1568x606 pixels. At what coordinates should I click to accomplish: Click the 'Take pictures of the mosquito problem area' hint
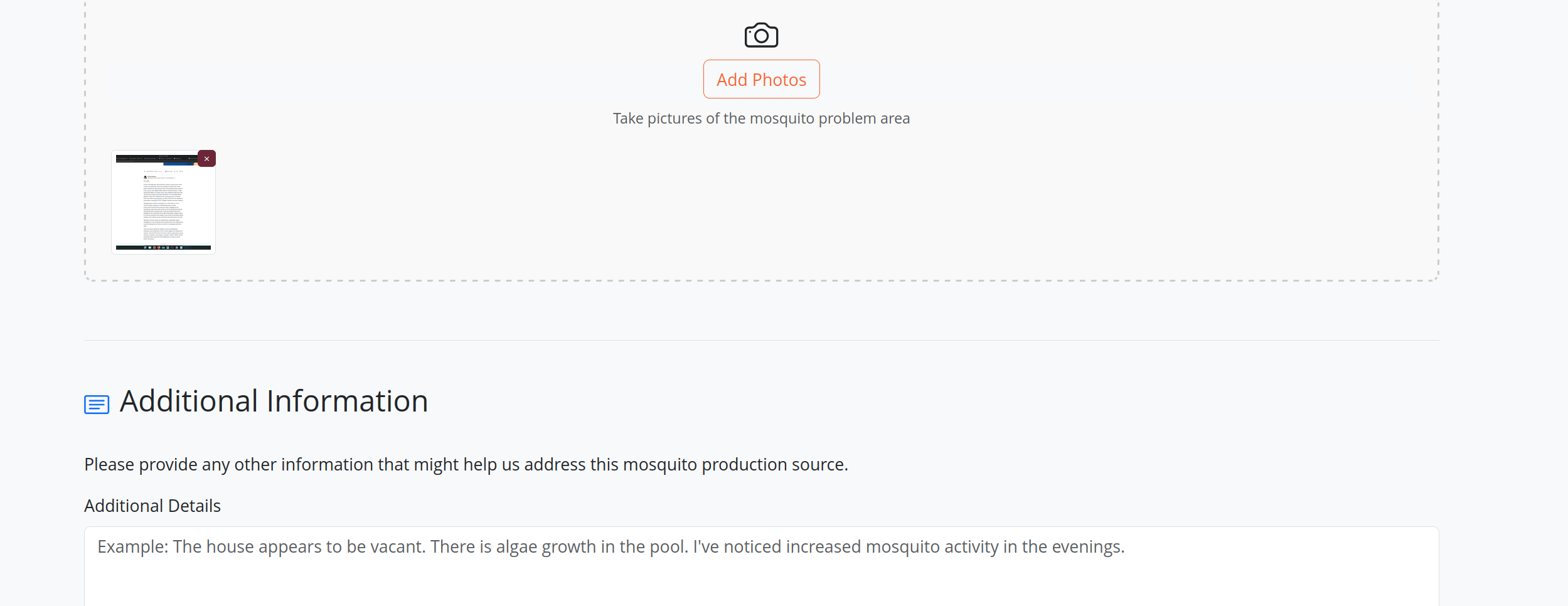tap(761, 119)
